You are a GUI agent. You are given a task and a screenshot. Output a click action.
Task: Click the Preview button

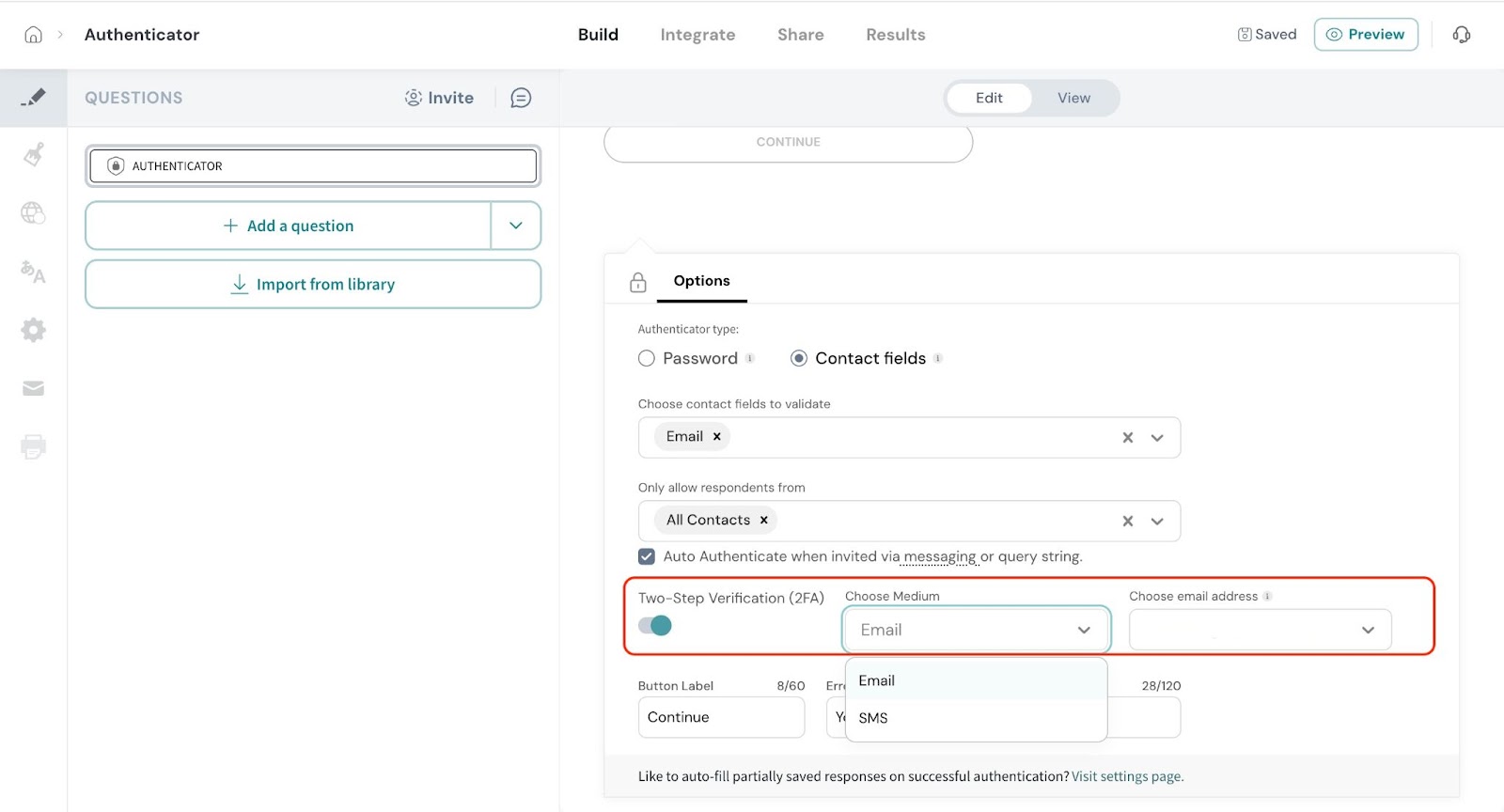pos(1365,35)
